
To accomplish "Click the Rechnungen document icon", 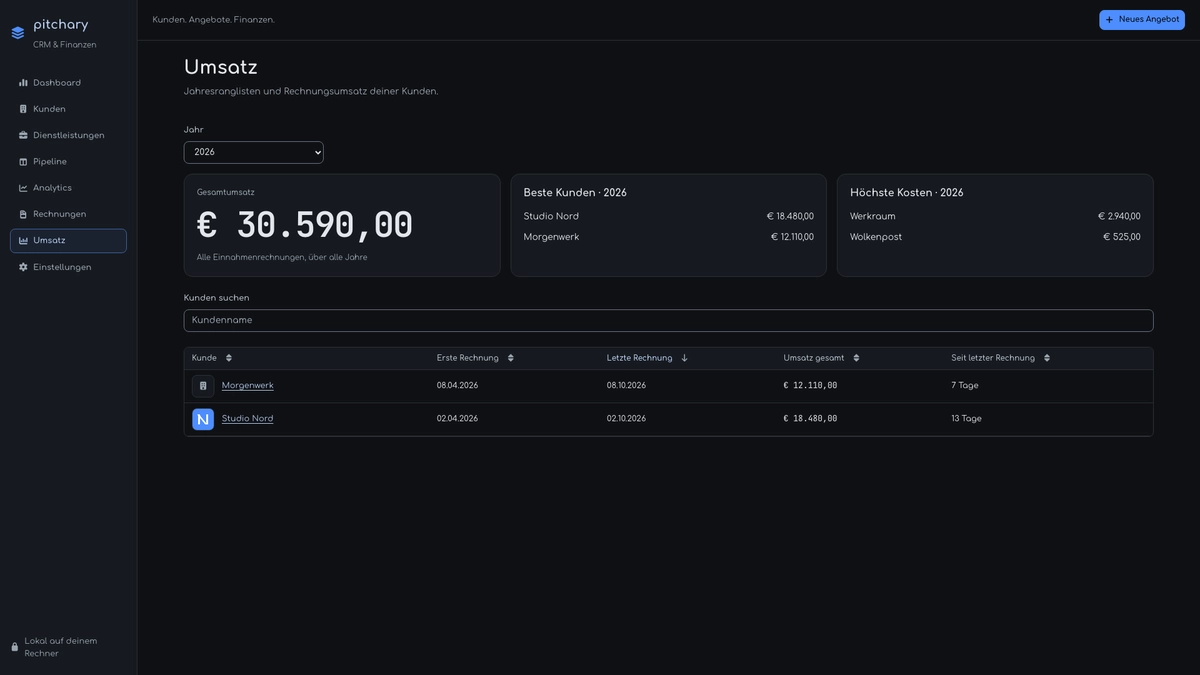I will pyautogui.click(x=23, y=214).
